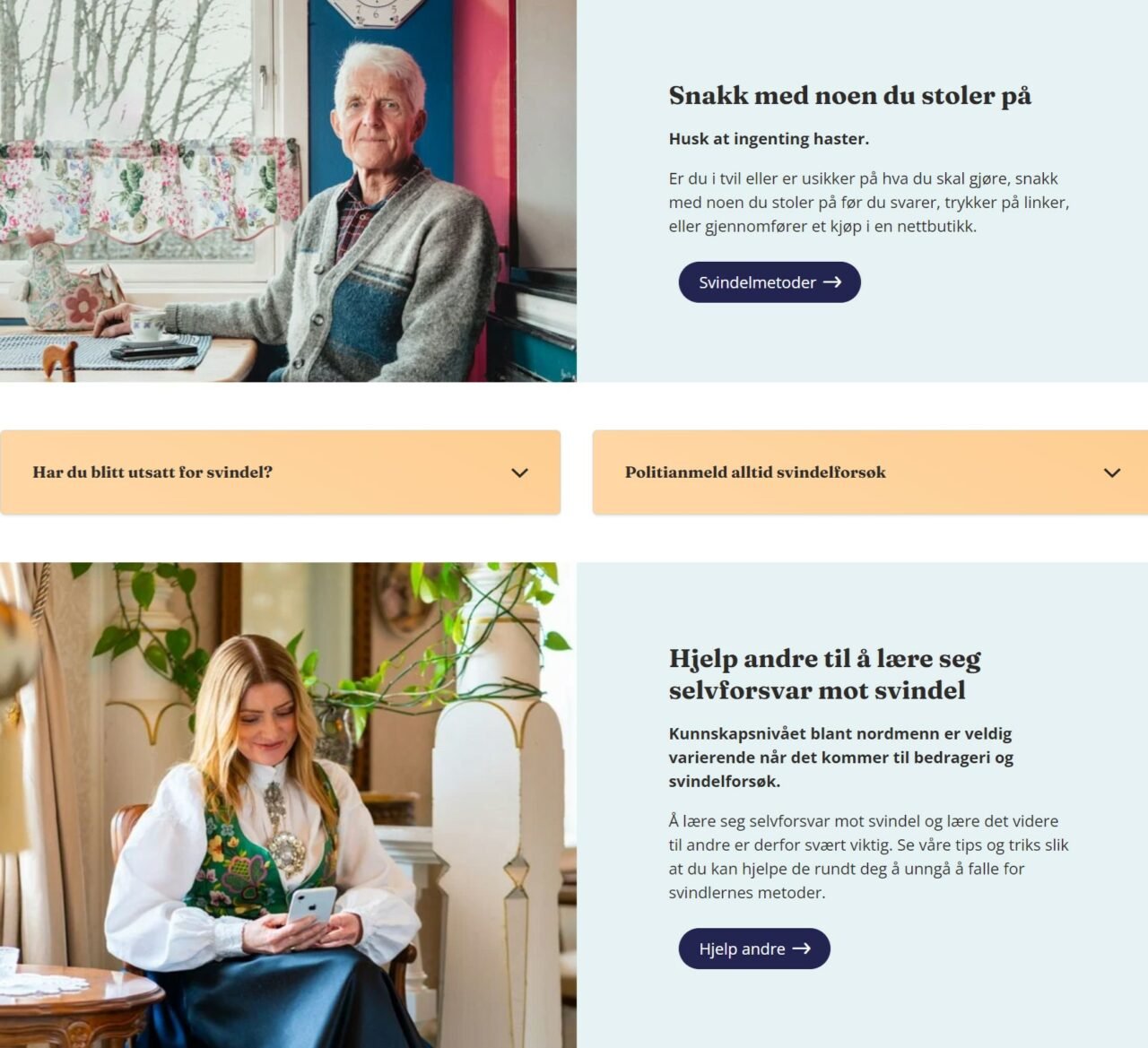Open the Svindelmetoder button

coord(770,282)
